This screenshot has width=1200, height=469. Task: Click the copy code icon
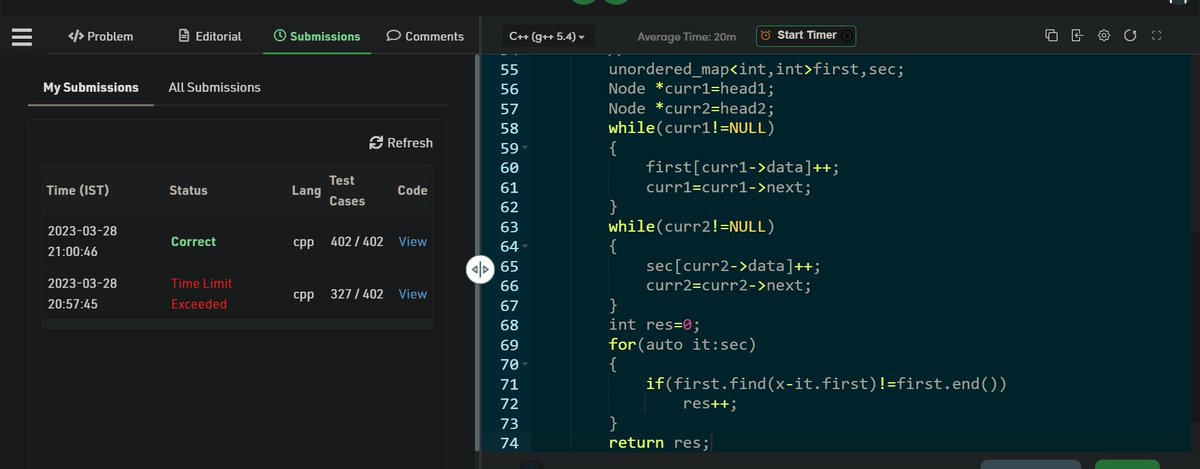pos(1051,36)
